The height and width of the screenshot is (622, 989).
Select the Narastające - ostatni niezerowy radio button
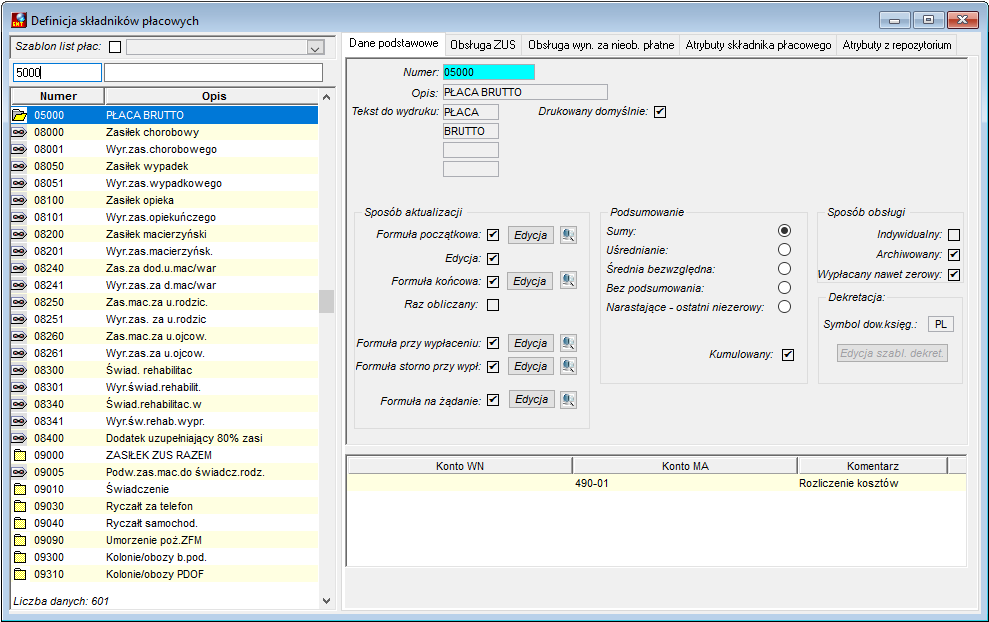784,307
